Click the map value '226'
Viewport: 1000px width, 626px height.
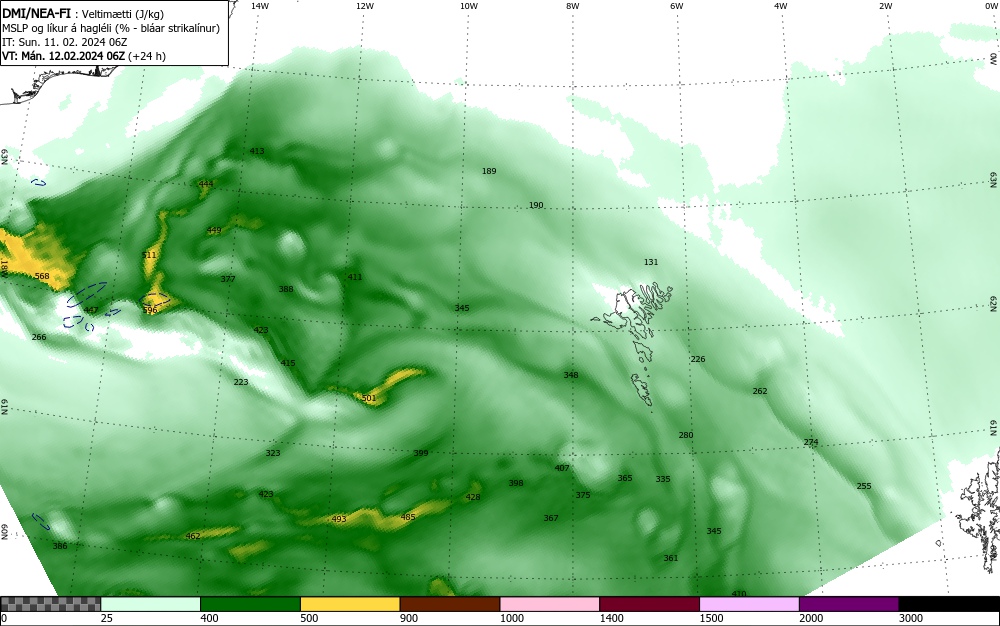pyautogui.click(x=698, y=359)
